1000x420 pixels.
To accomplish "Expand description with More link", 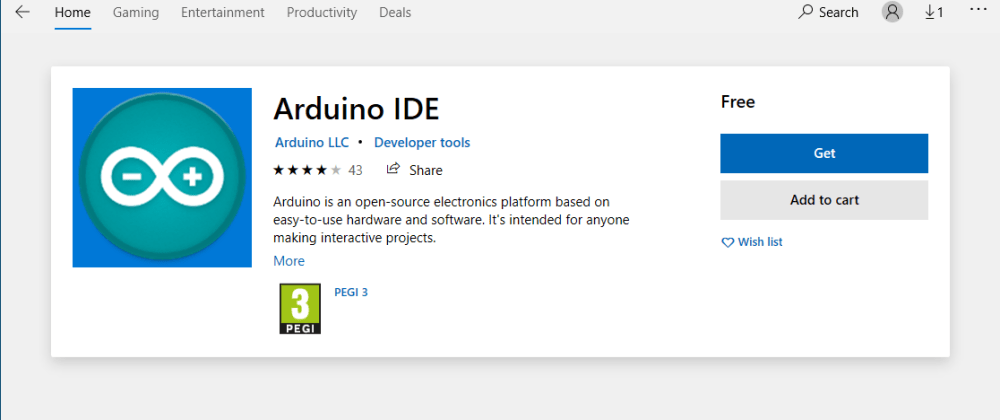I will click(x=289, y=261).
